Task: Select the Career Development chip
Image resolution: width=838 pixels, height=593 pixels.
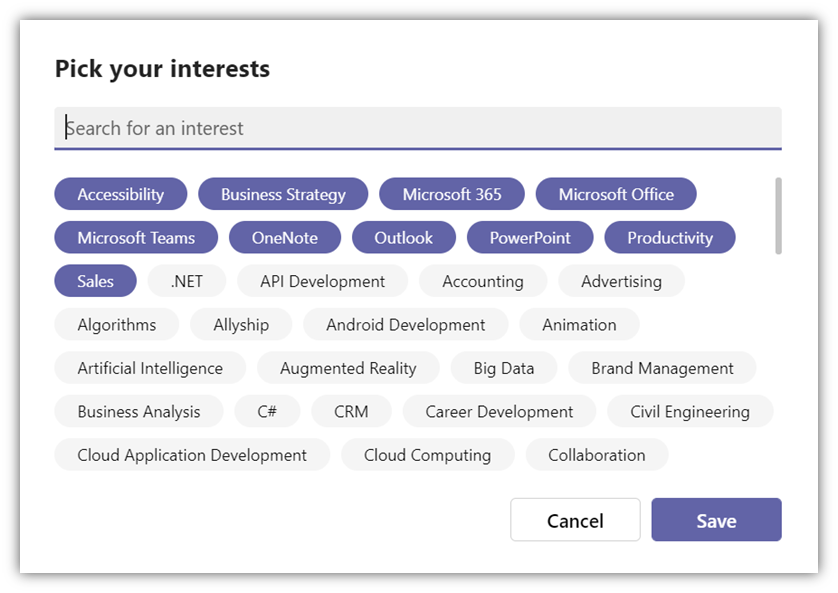Action: point(499,411)
